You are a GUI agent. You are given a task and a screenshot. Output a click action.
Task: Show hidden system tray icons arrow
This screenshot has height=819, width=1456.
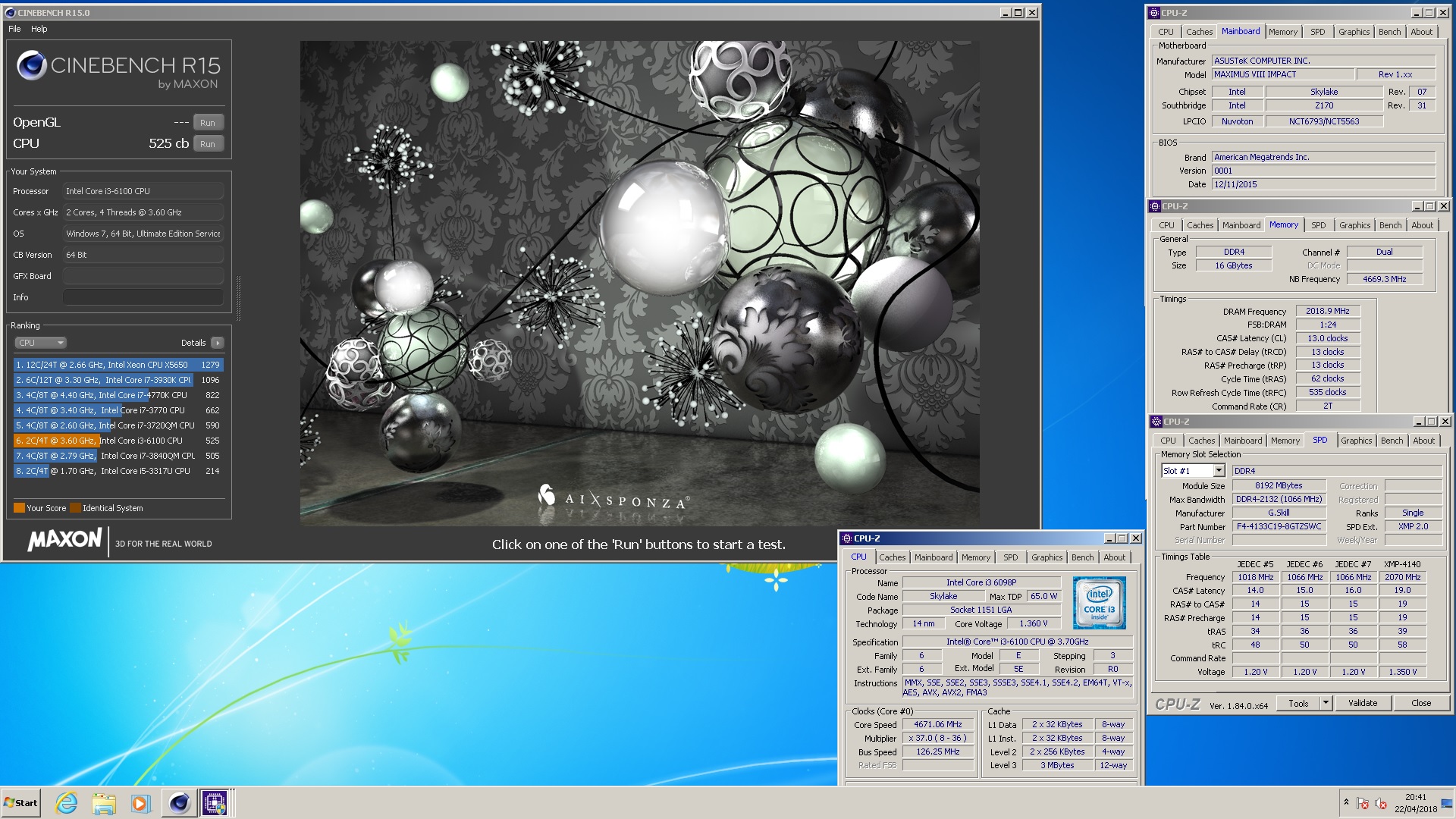click(x=1346, y=802)
